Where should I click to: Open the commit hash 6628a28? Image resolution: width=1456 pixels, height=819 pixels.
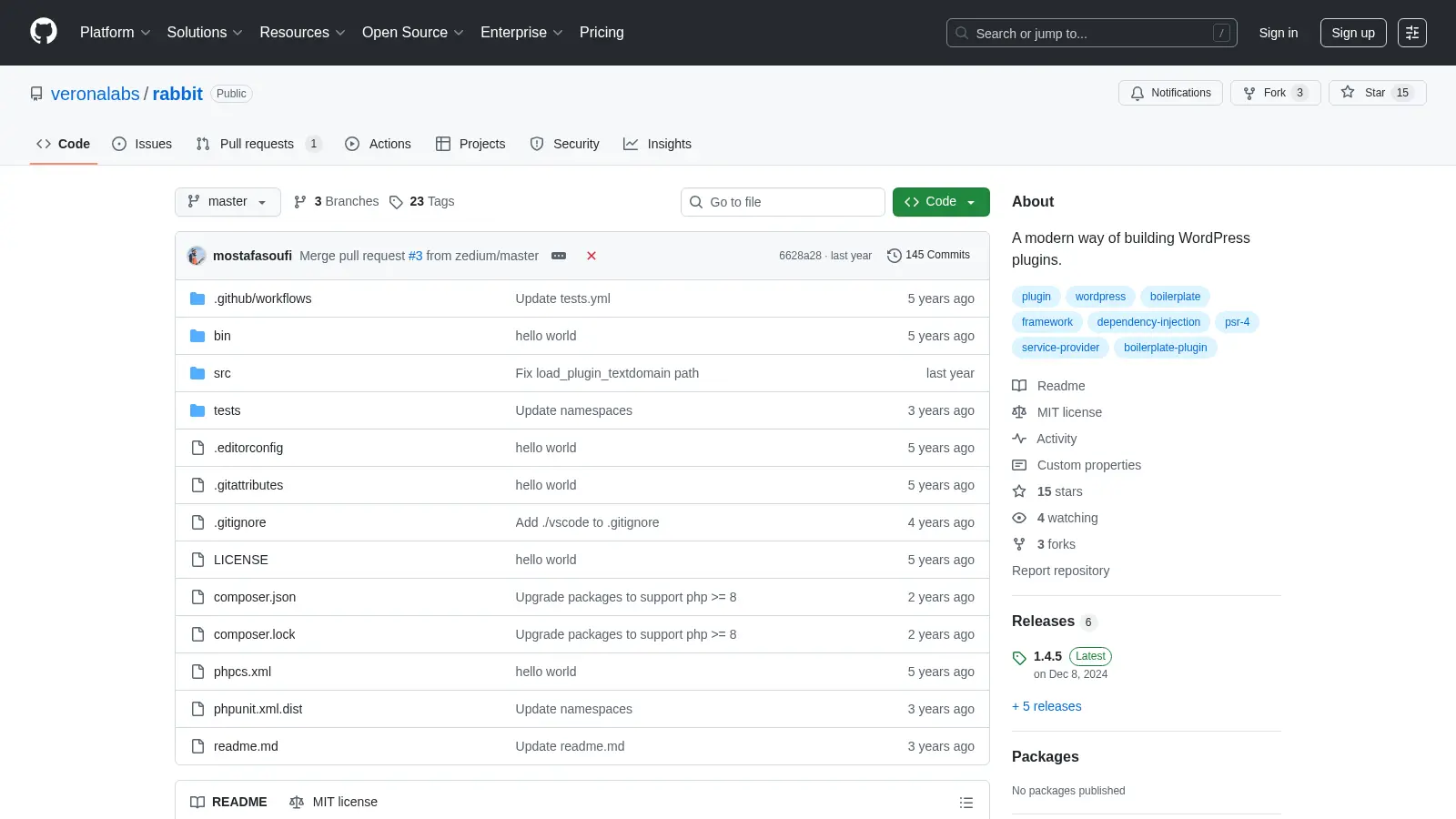(x=800, y=256)
